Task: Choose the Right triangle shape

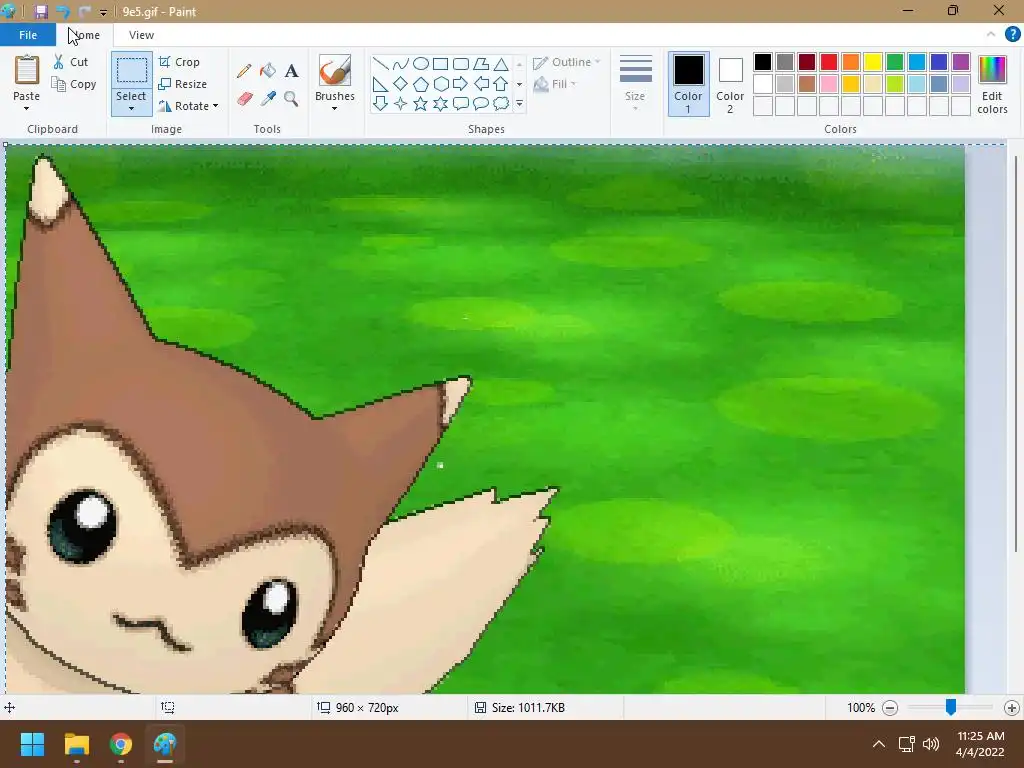Action: (x=380, y=84)
